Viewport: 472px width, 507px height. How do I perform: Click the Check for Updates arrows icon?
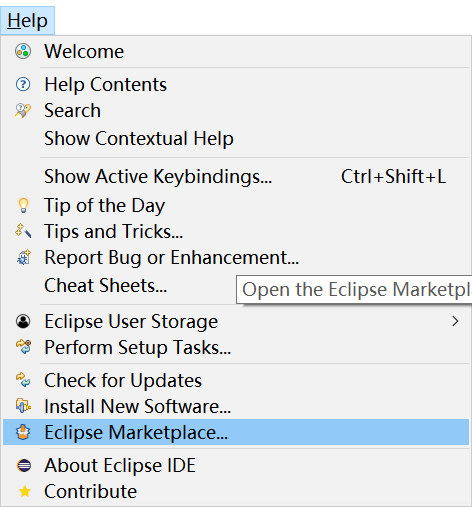tap(23, 380)
